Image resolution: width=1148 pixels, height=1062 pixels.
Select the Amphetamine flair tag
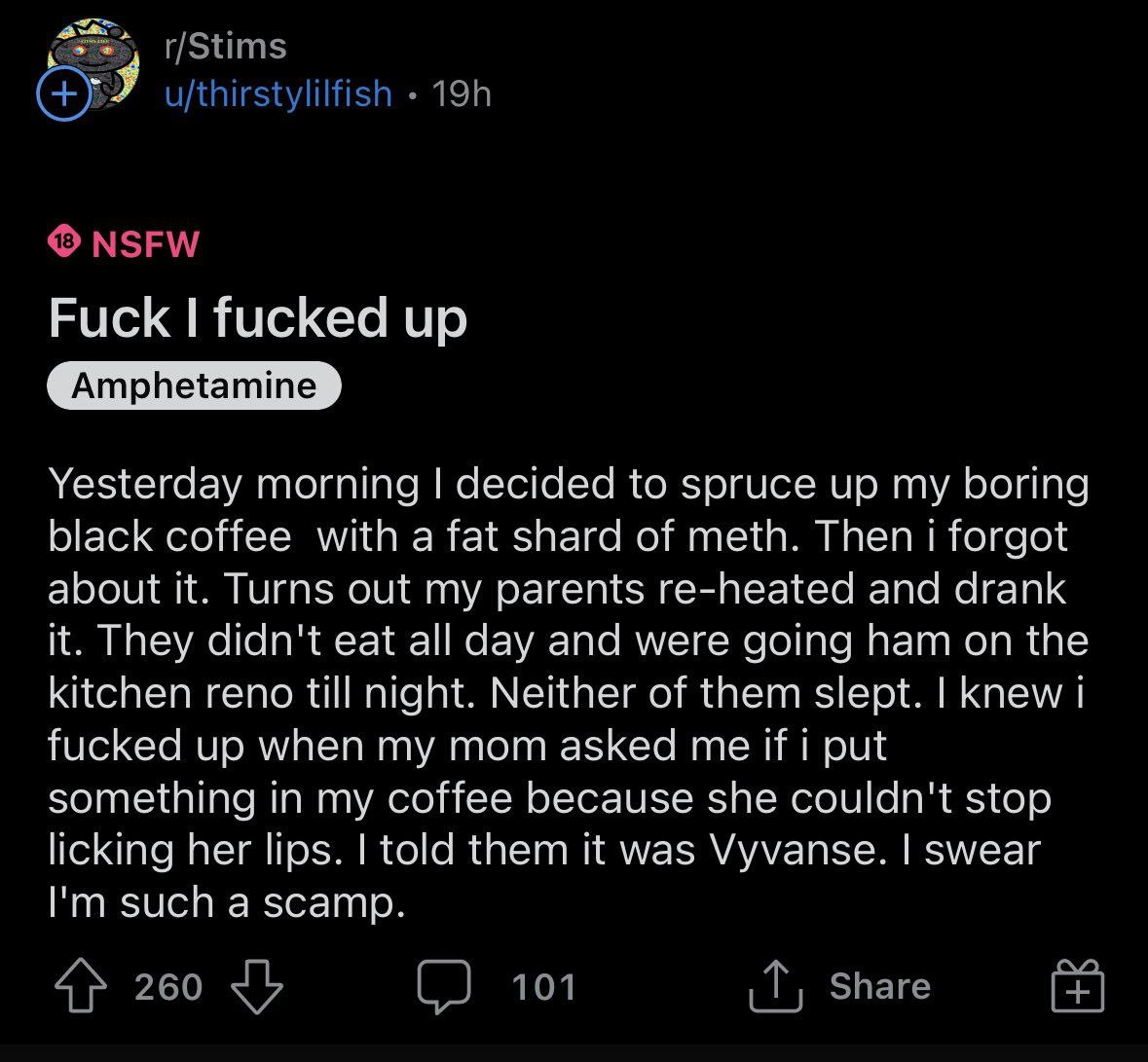(194, 385)
